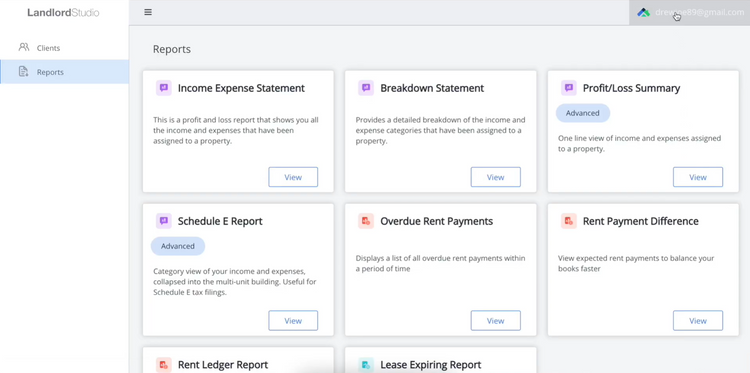Click the 'Category view of your income' description
This screenshot has width=750, height=373.
234,282
